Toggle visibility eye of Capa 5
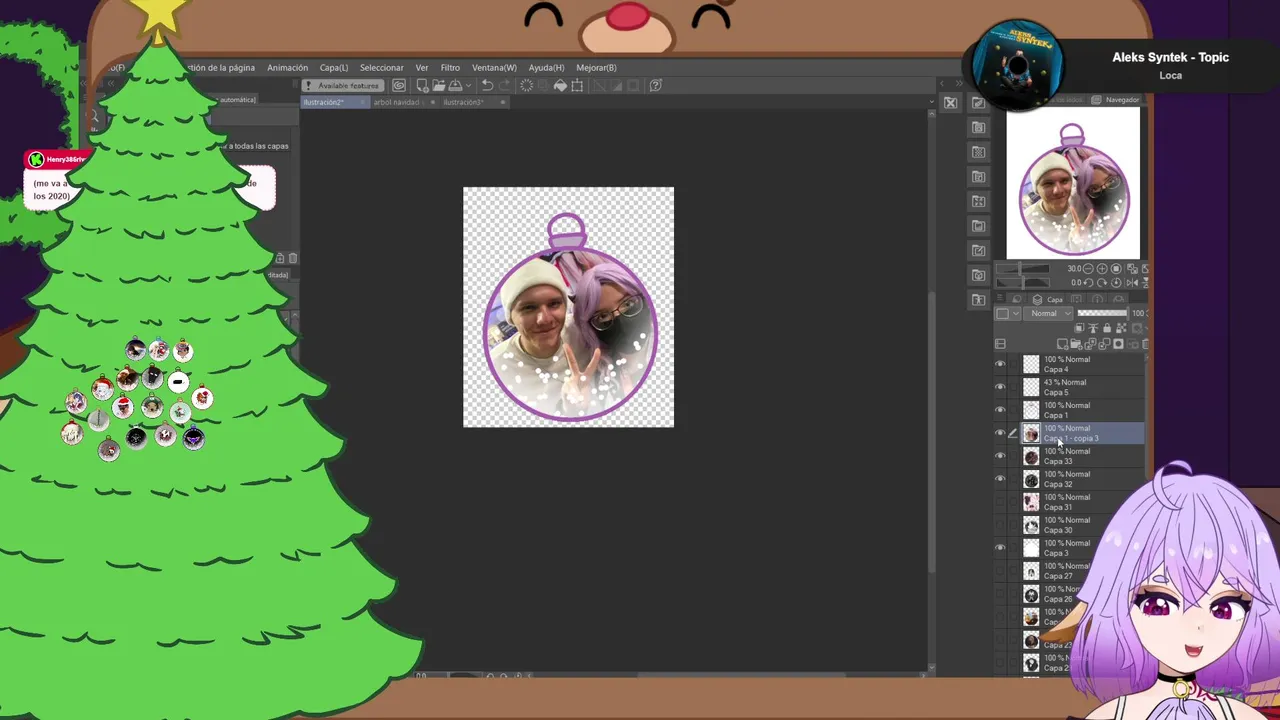The height and width of the screenshot is (720, 1280). 1000,387
